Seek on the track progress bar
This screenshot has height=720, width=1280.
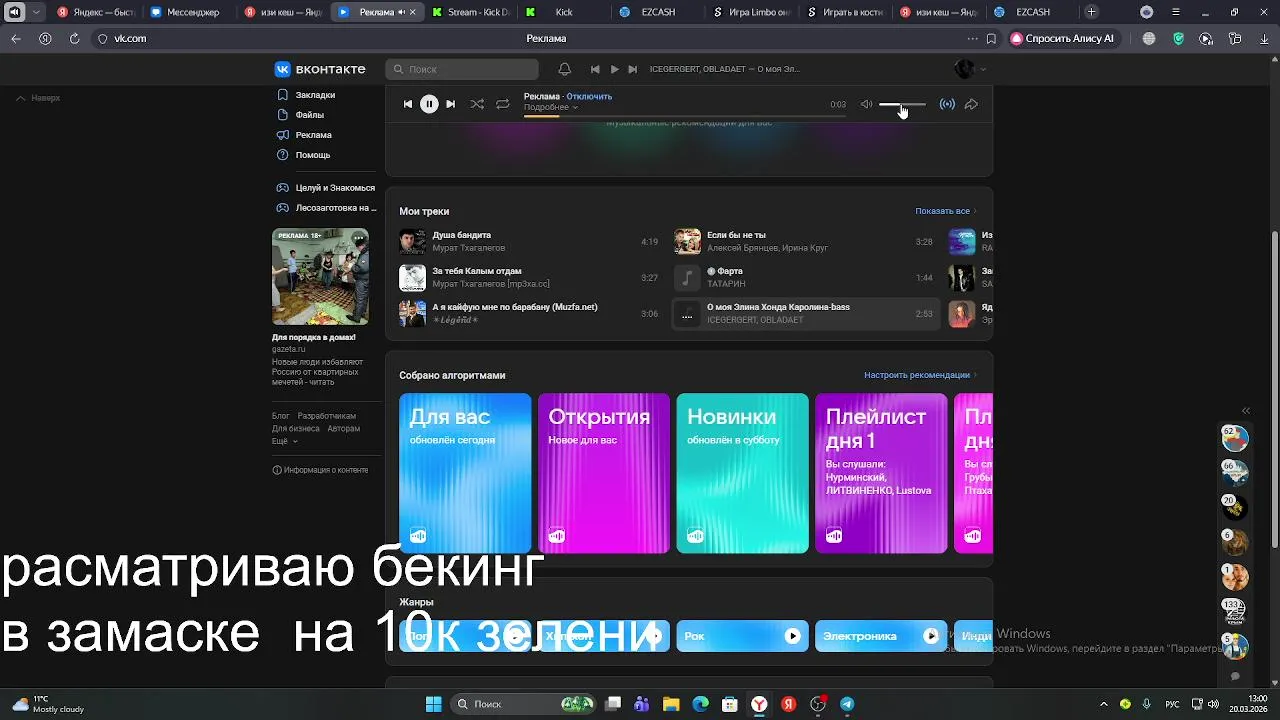685,116
